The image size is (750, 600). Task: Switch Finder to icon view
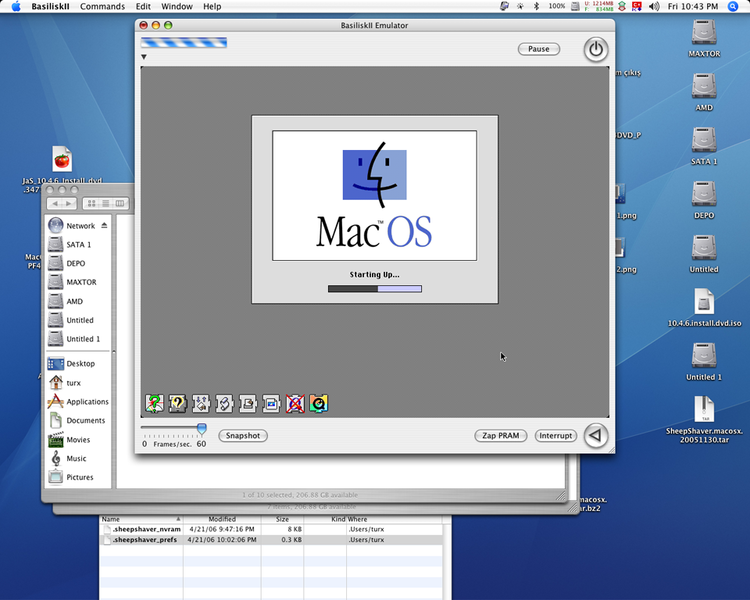91,203
